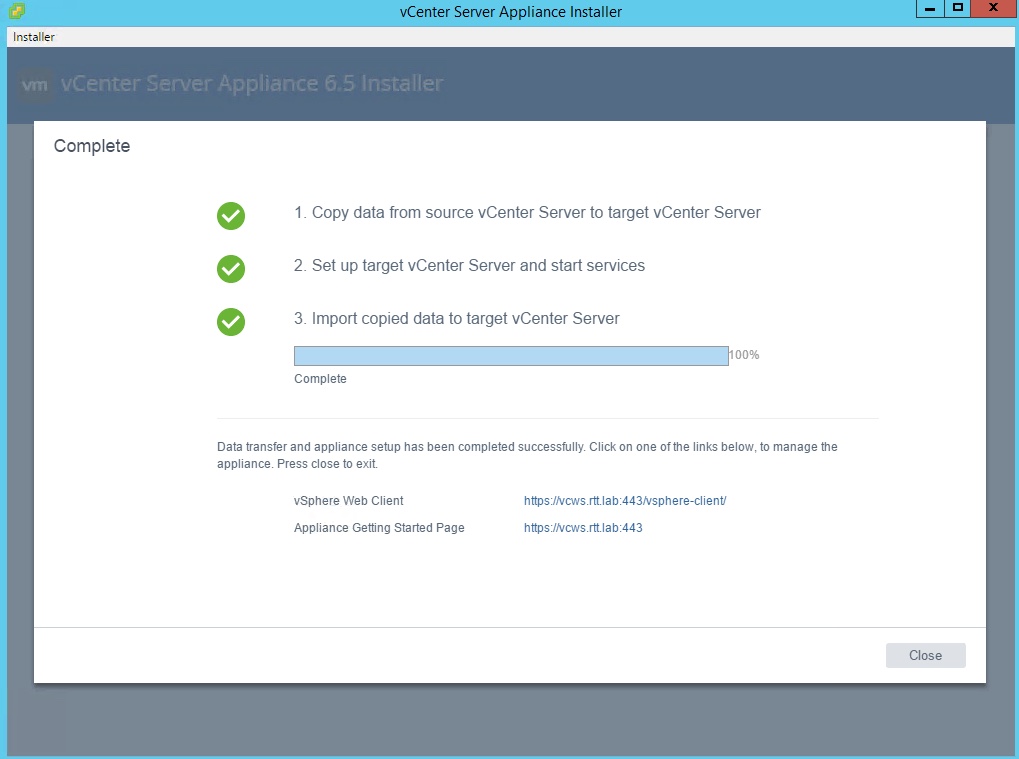The image size is (1019, 759).
Task: Open the Installer menu
Action: click(34, 37)
